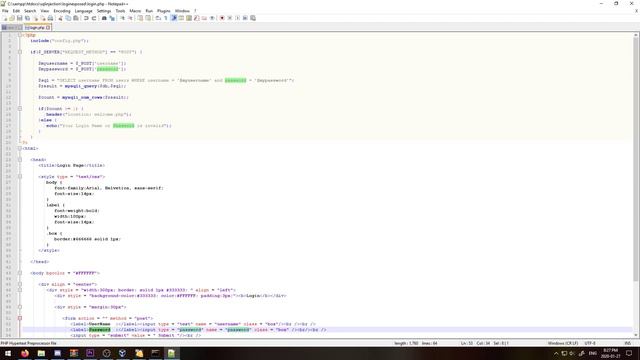Open File Explorer from the taskbar

41,353
